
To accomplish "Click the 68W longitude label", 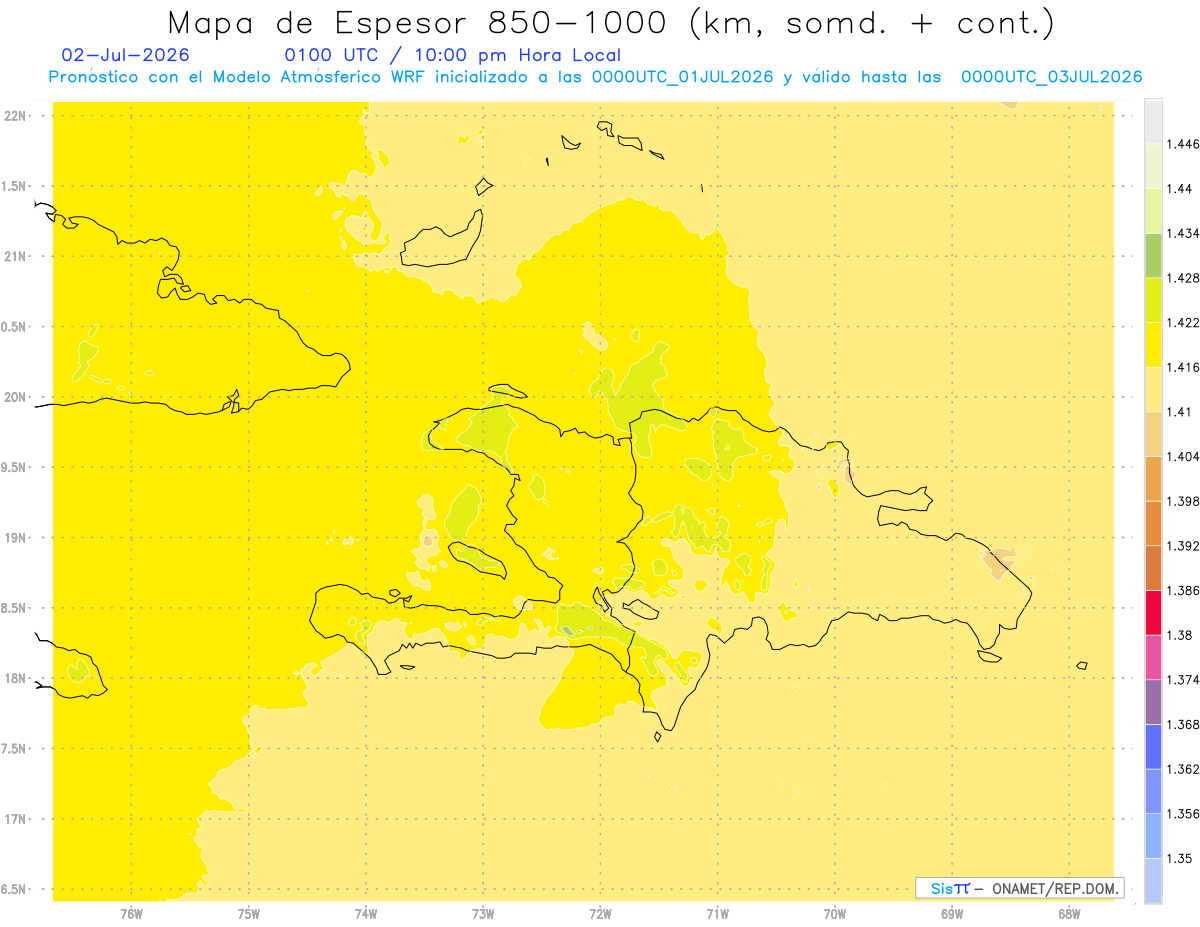I will 1069,914.
